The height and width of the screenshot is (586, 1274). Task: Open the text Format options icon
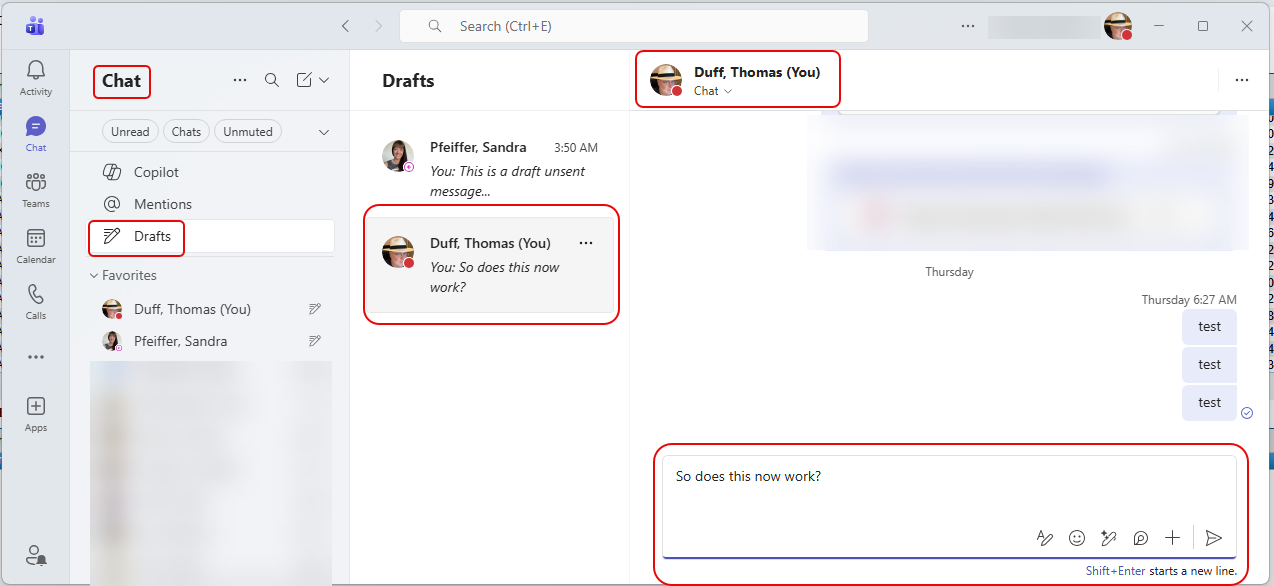[1045, 538]
